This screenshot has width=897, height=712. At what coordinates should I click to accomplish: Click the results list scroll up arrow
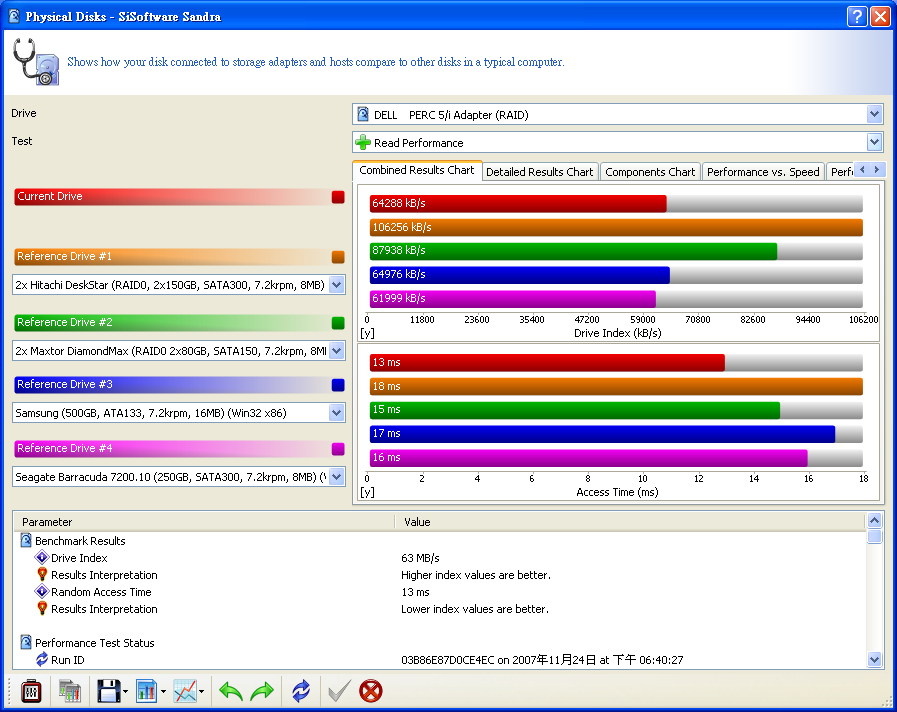[874, 520]
